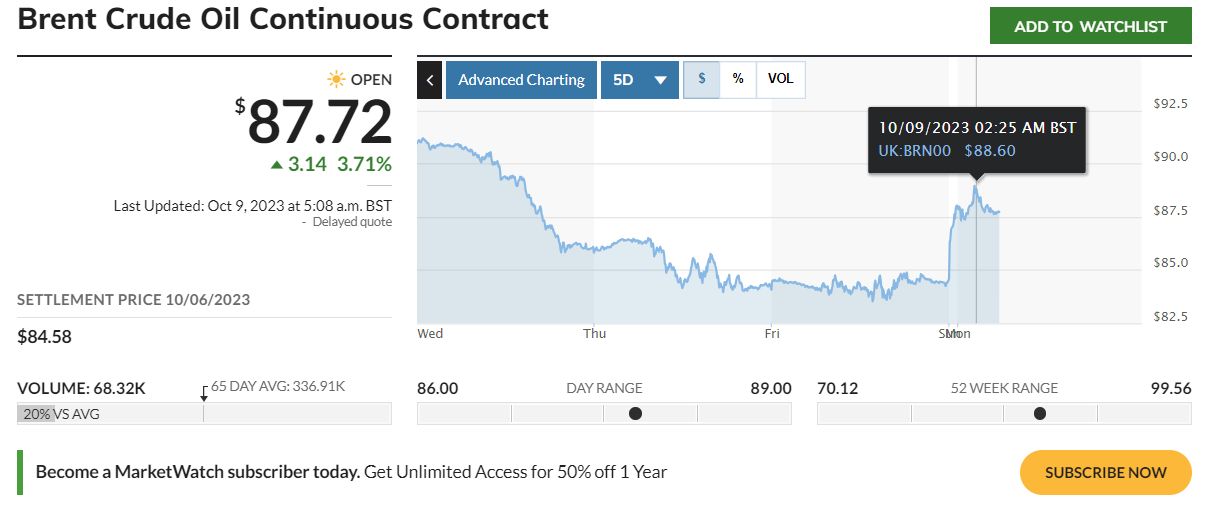Viewport: 1213px width, 509px height.
Task: Toggle VOL display on chart
Action: [x=781, y=79]
